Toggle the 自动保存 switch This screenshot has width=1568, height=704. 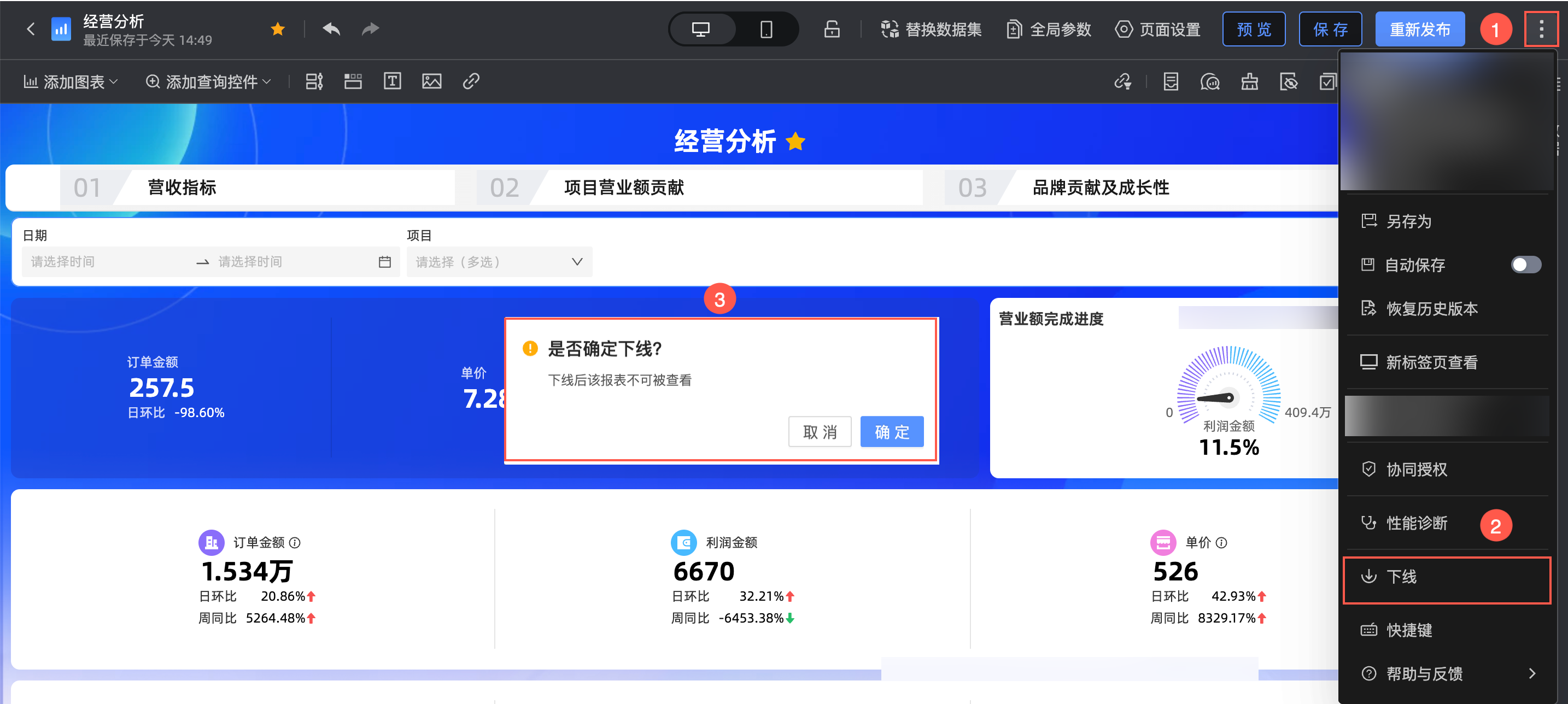(x=1525, y=265)
